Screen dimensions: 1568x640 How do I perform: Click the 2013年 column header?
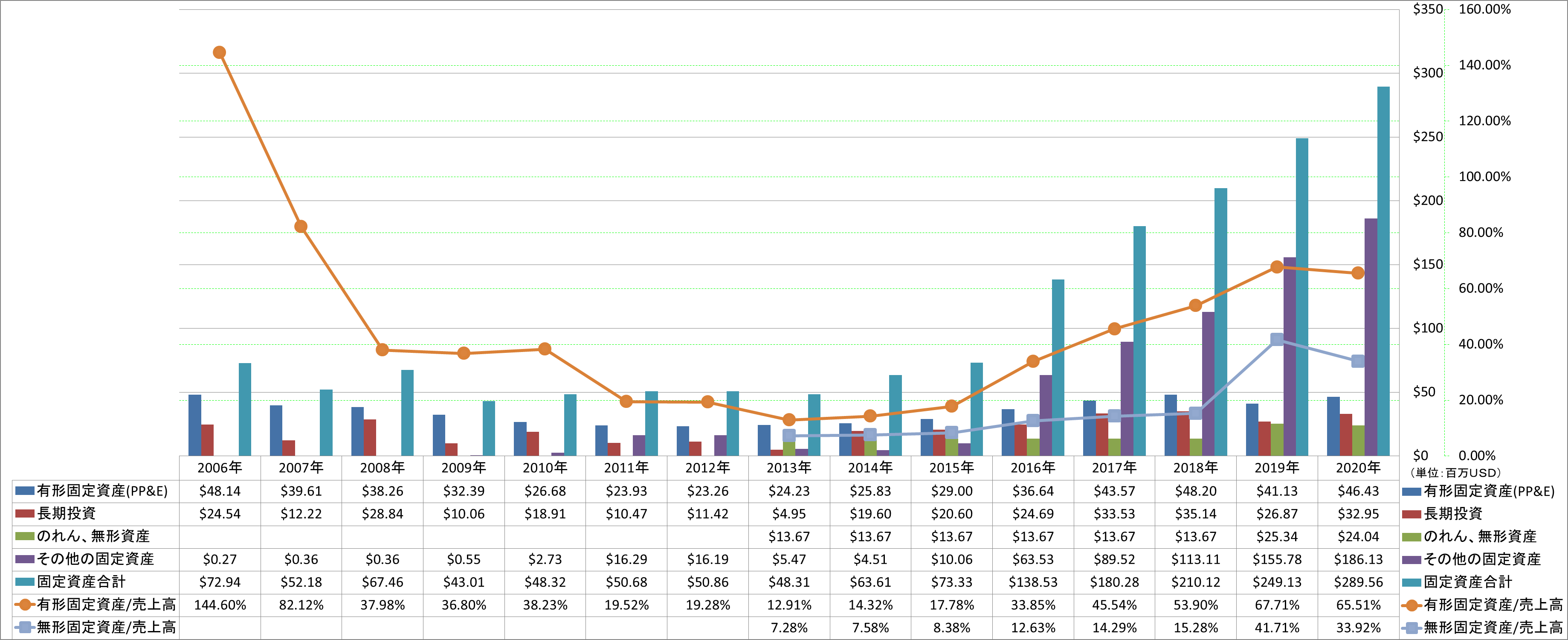789,468
